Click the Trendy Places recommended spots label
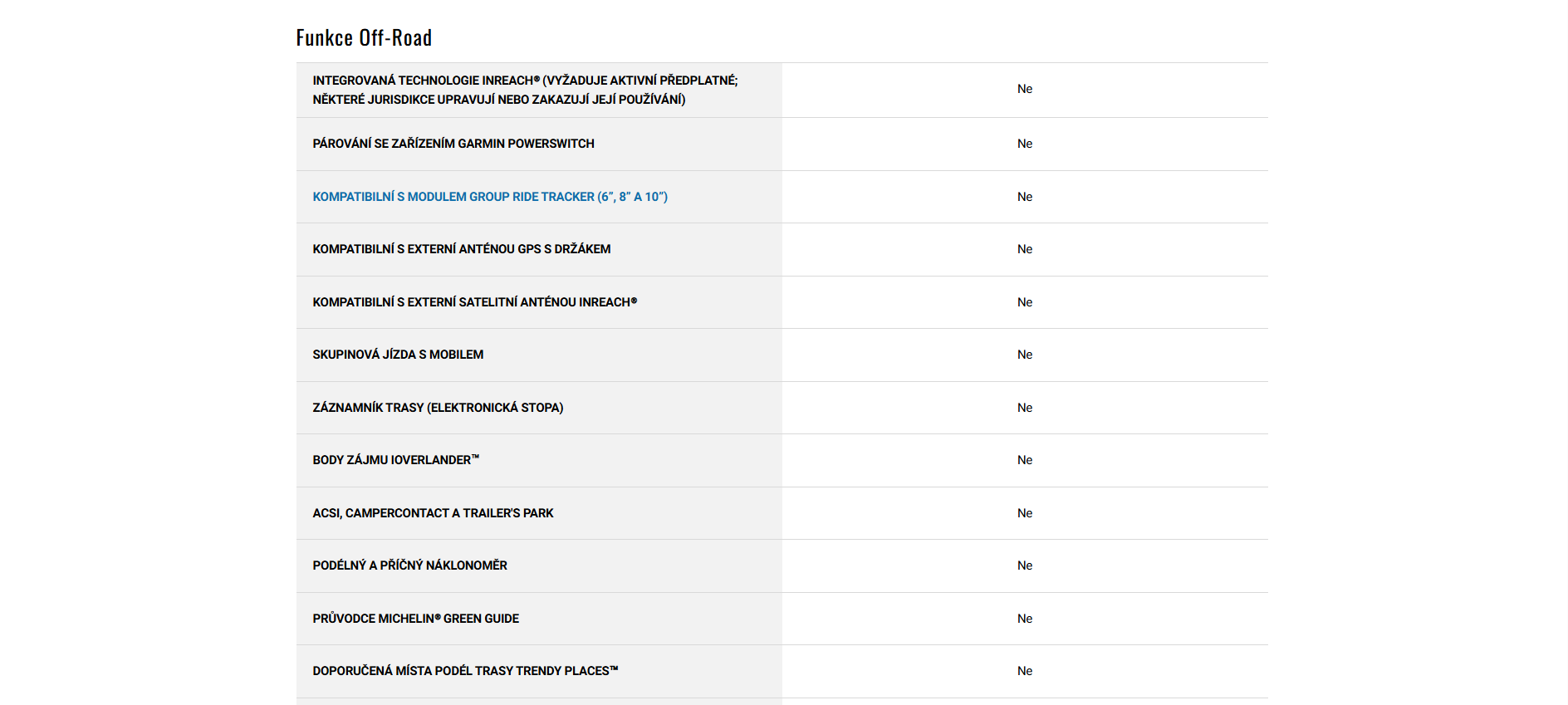Image resolution: width=1568 pixels, height=705 pixels. click(x=465, y=671)
